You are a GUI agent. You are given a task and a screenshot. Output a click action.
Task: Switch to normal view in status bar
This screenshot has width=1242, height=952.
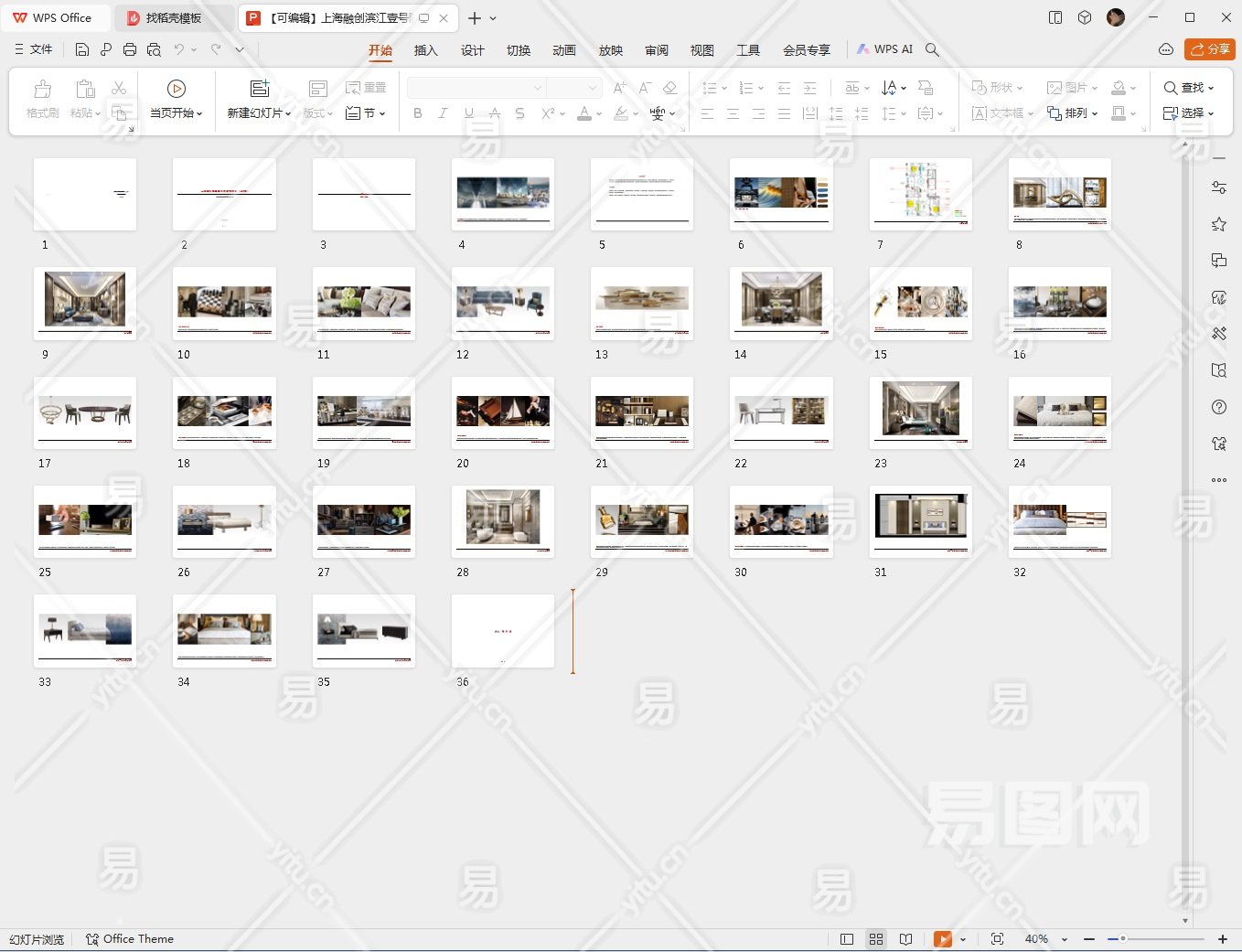click(x=847, y=939)
